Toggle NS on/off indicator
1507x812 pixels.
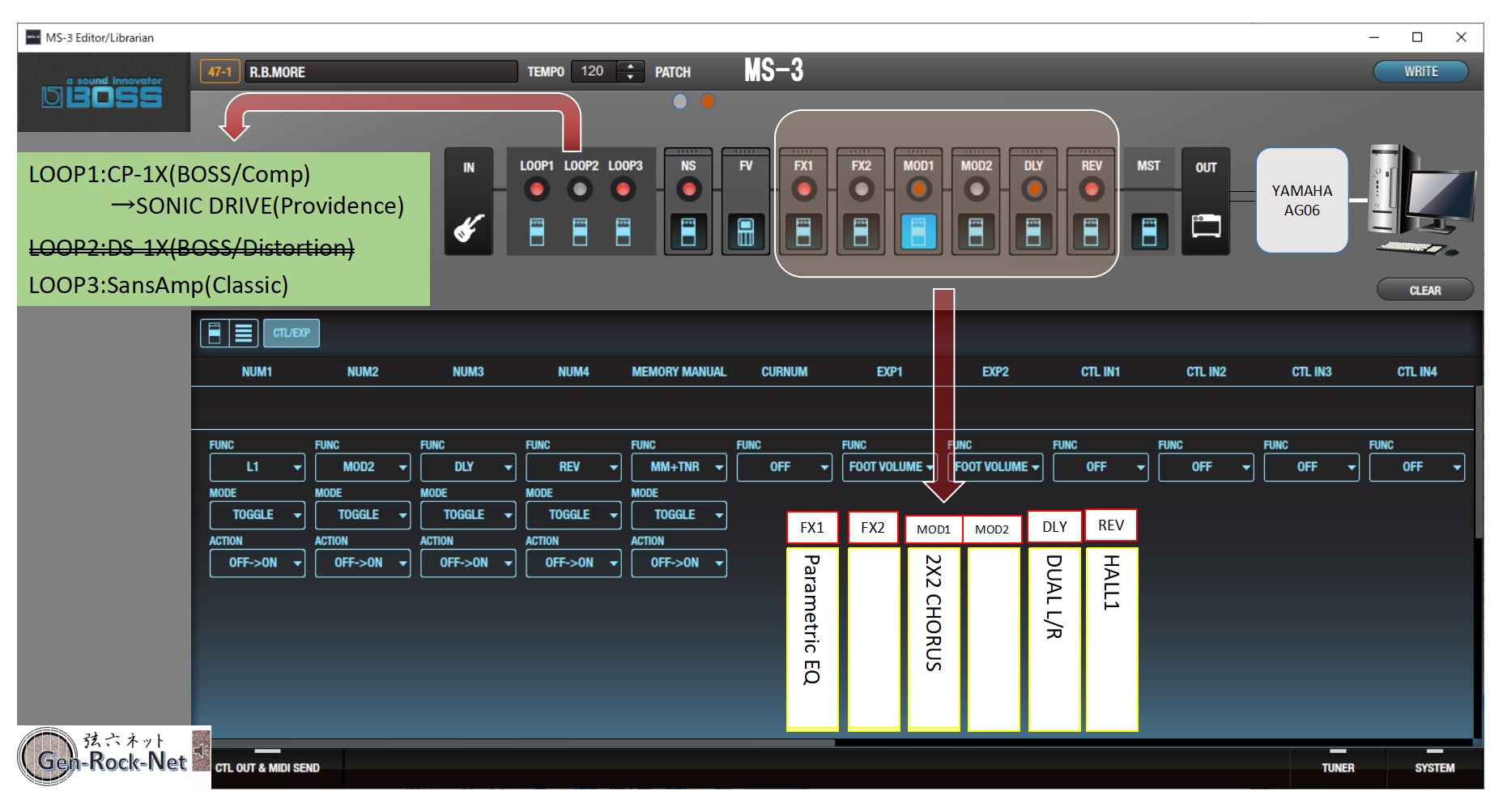pos(688,189)
